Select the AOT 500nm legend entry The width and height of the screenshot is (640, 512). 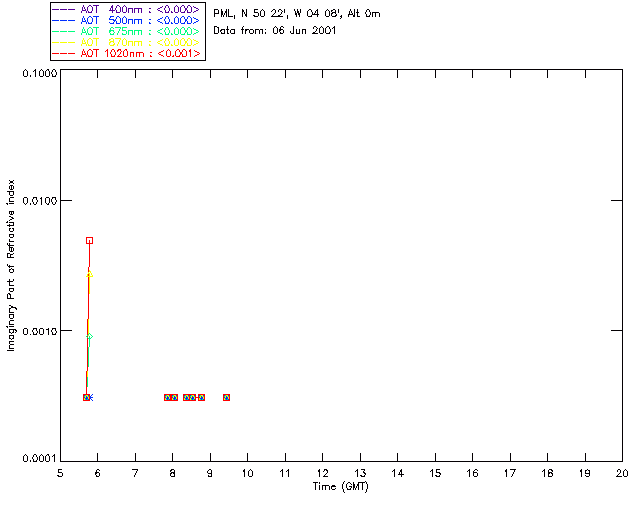127,20
